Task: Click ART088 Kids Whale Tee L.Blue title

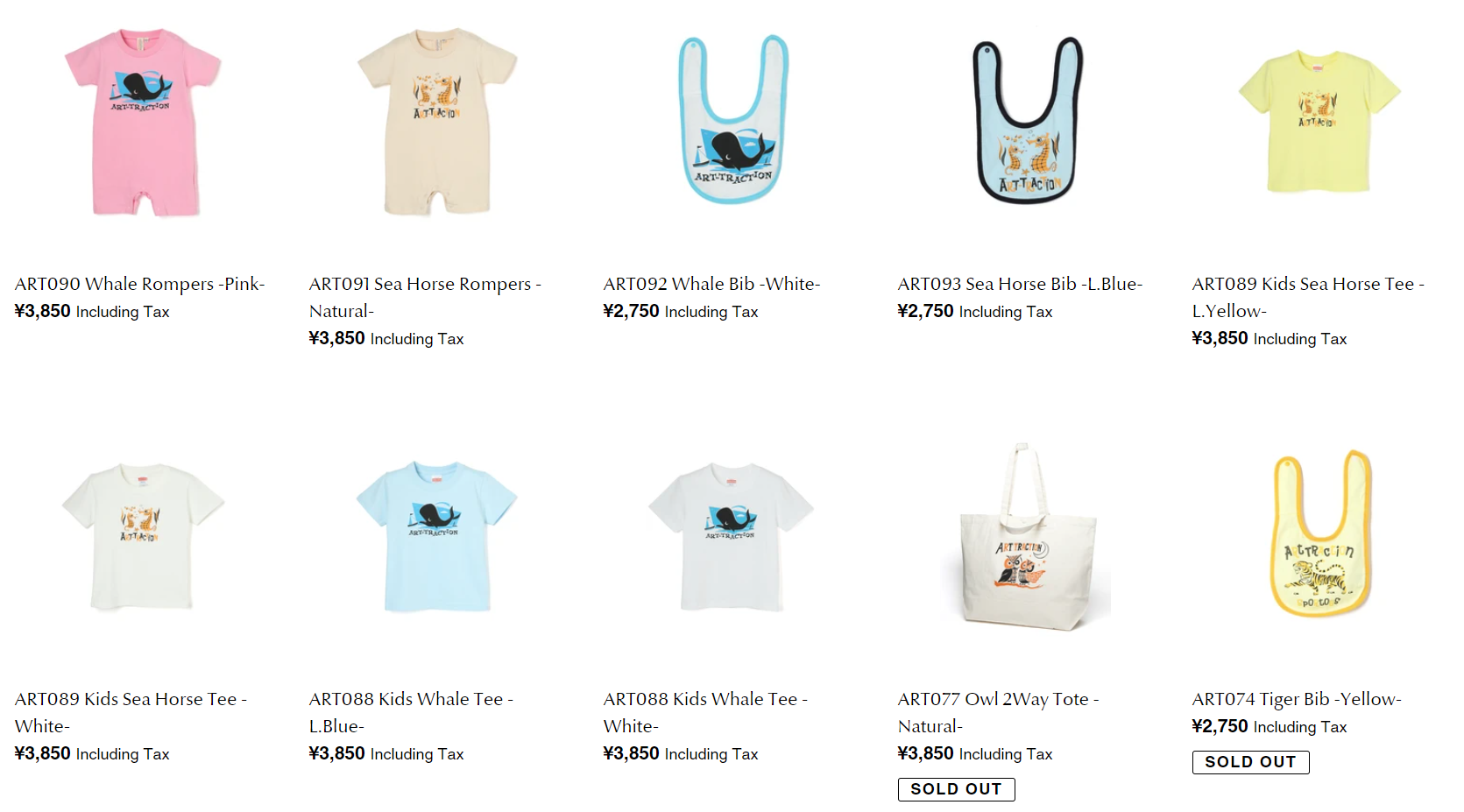Action: 411,712
